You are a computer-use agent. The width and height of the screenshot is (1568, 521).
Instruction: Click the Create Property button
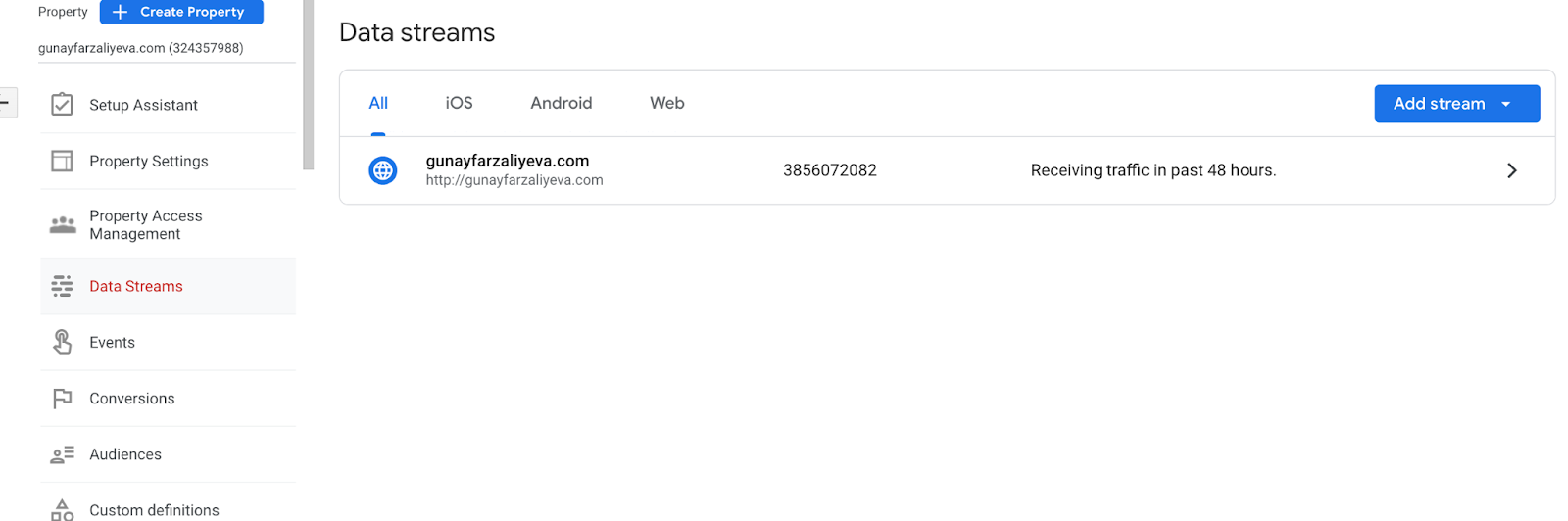tap(181, 12)
